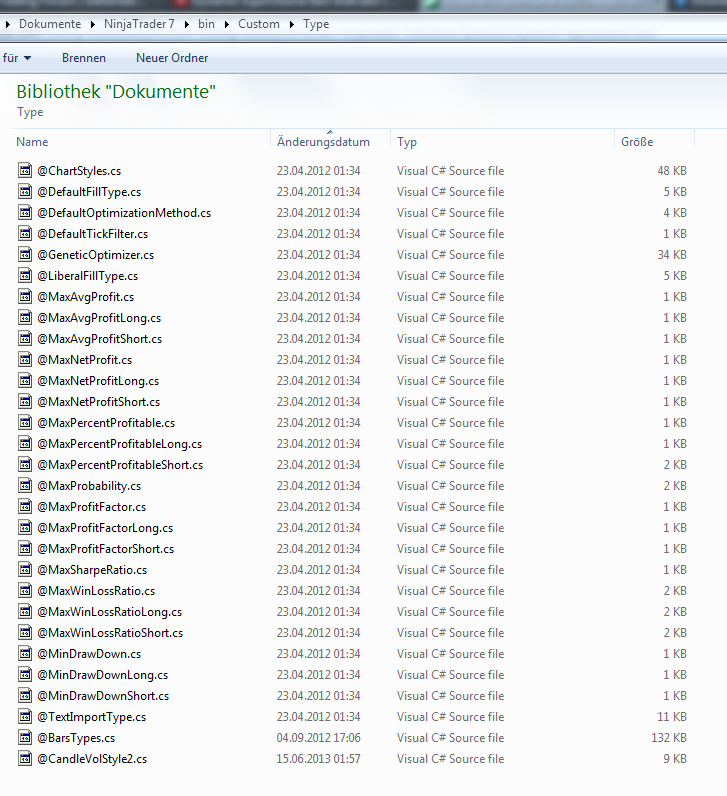Click the @ChartStyles.cs file icon

click(25, 171)
